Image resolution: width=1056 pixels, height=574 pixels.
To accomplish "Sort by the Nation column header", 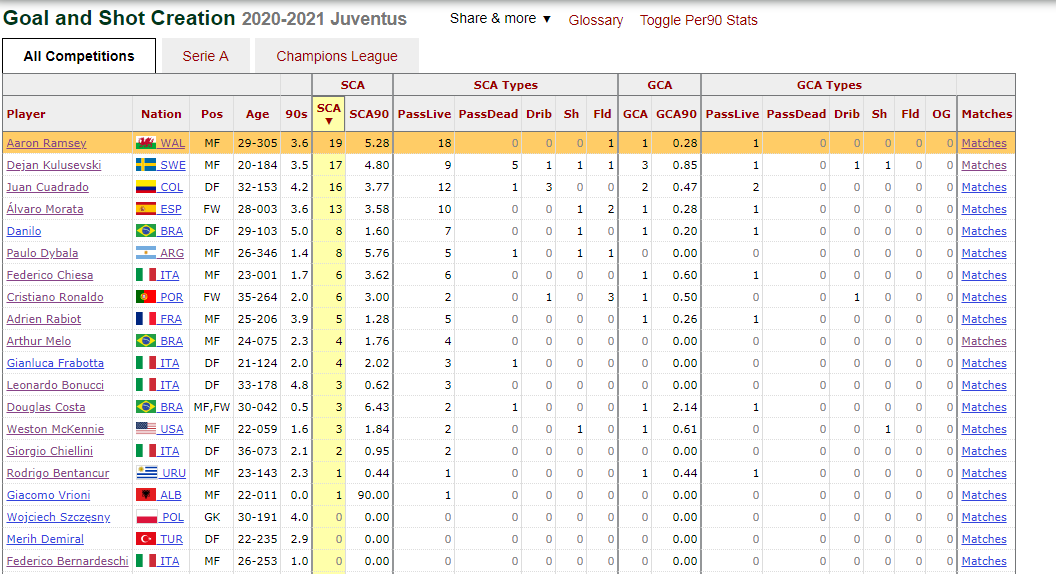I will click(161, 114).
